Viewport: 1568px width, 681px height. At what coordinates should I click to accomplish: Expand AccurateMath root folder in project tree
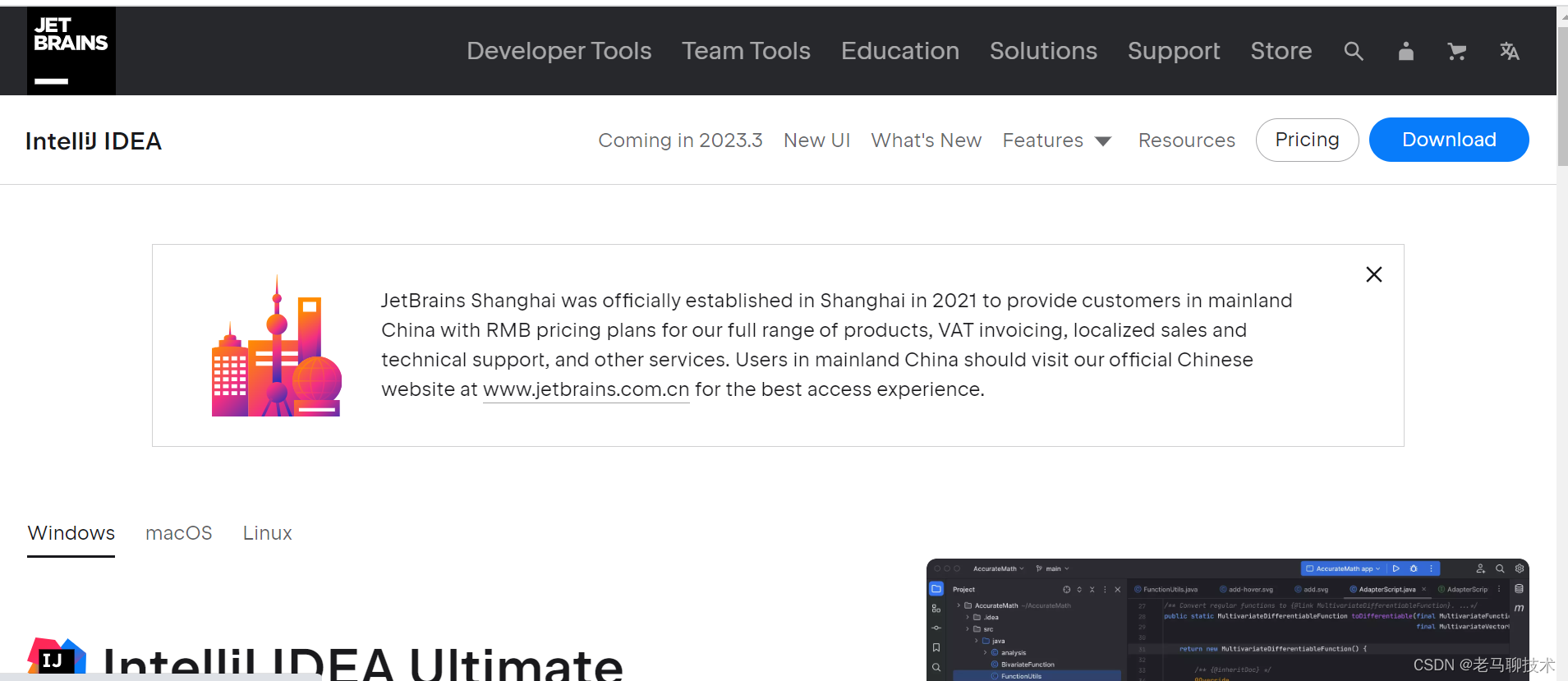click(959, 605)
